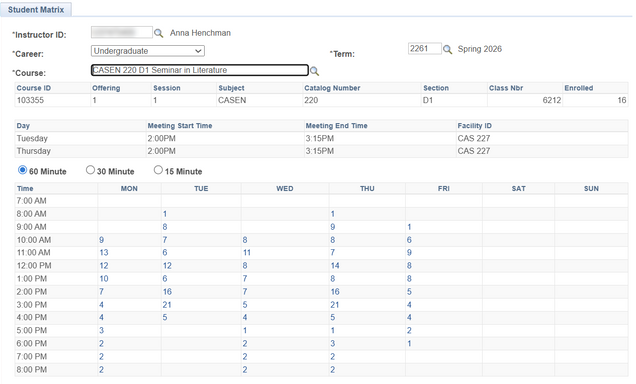Click 3:15PM end time in Thursday row
The width and height of the screenshot is (636, 384).
click(320, 151)
